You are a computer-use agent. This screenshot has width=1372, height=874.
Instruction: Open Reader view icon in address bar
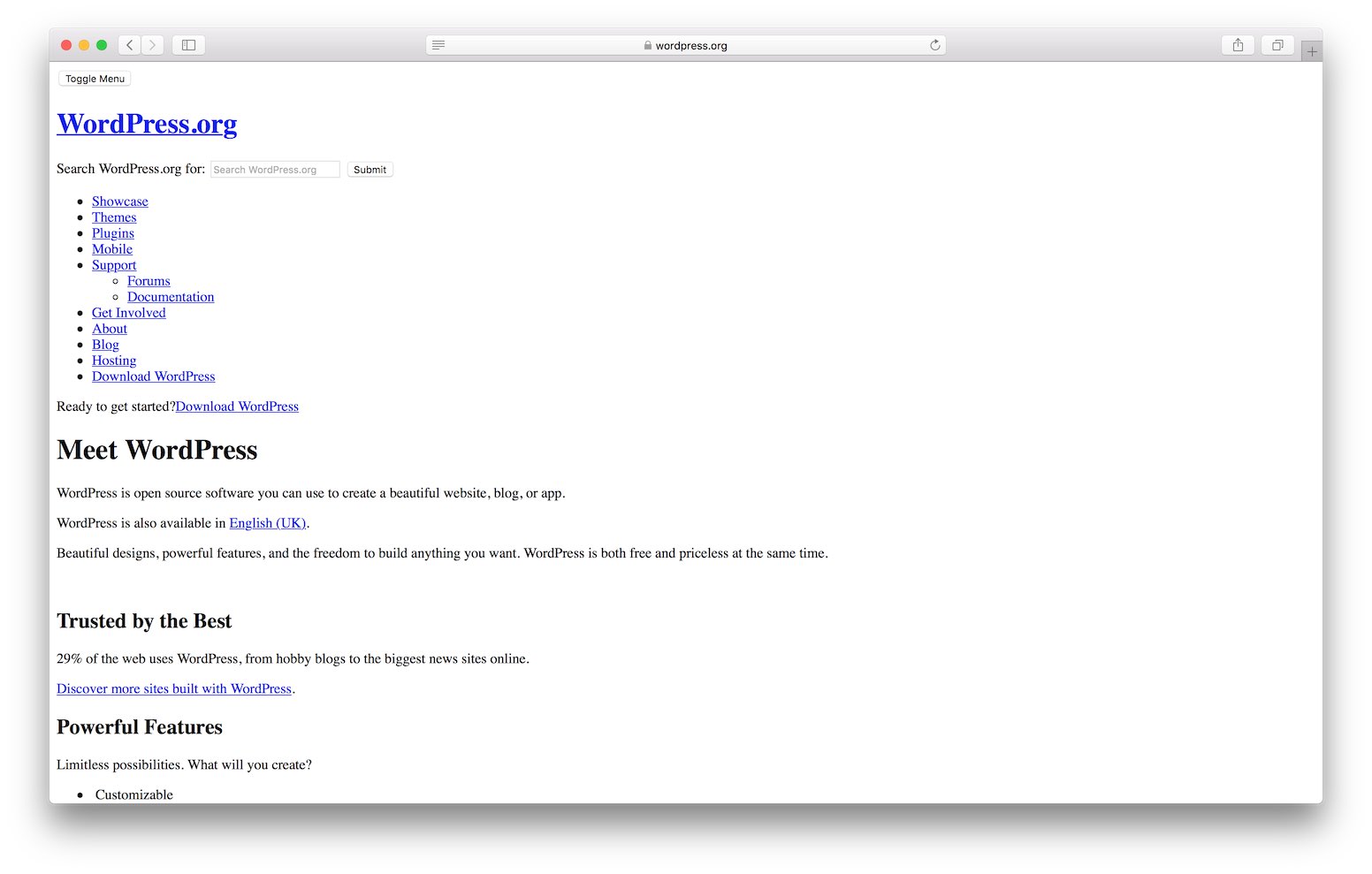click(438, 45)
